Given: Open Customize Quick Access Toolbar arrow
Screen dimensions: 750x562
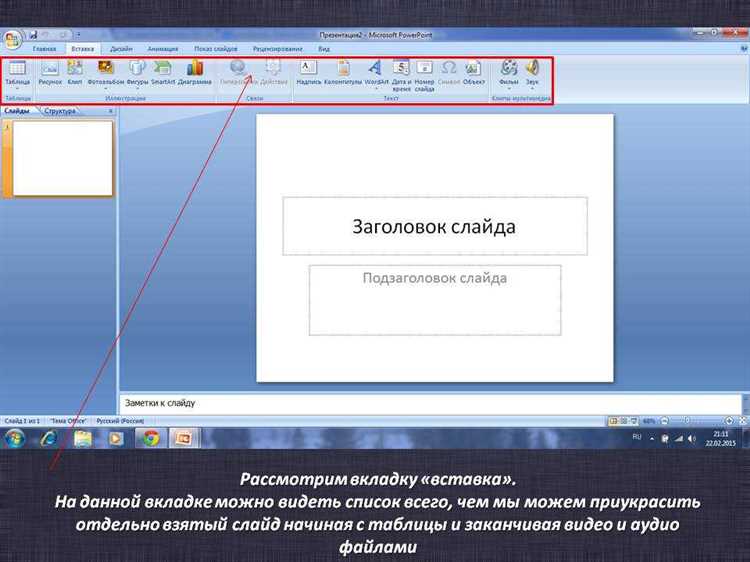Looking at the screenshot, I should 78,35.
